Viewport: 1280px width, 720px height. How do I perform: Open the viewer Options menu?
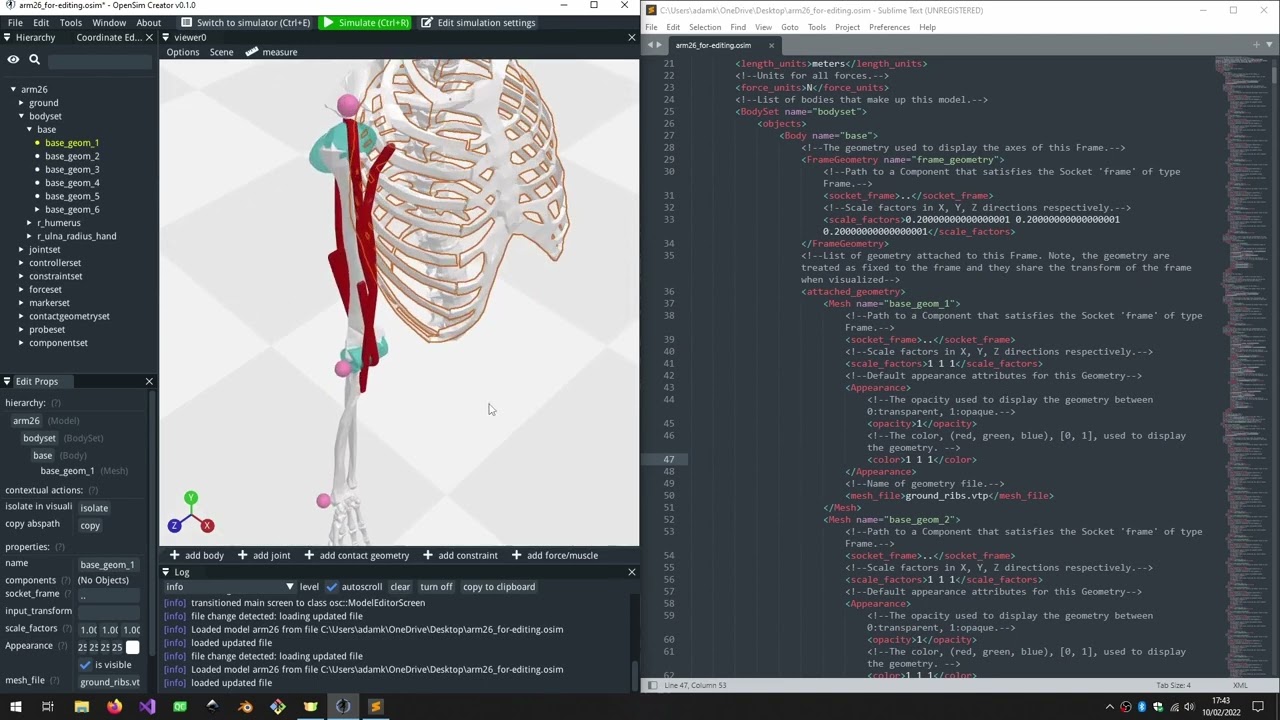[x=182, y=52]
